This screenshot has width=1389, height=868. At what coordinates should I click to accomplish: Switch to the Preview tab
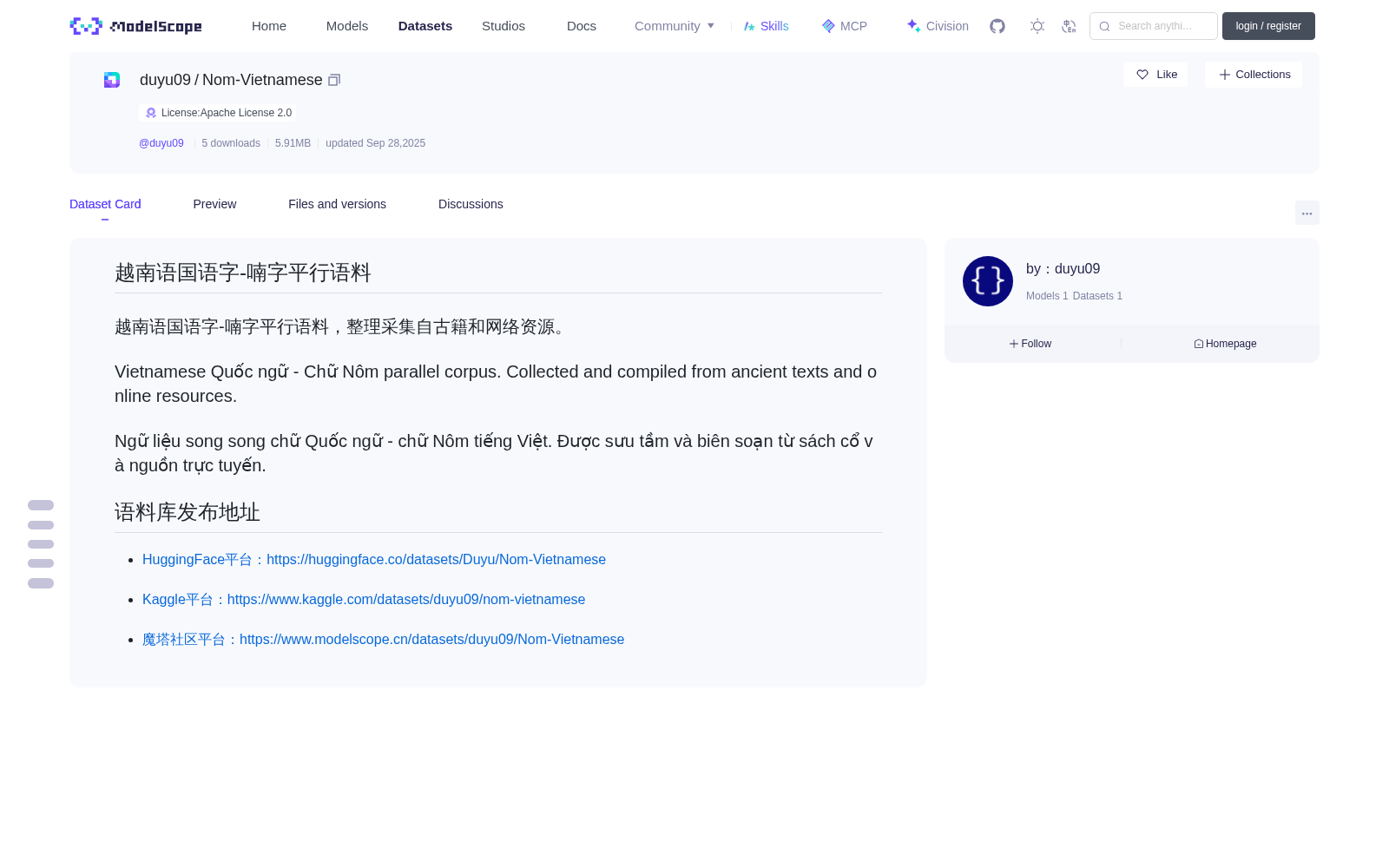point(214,204)
